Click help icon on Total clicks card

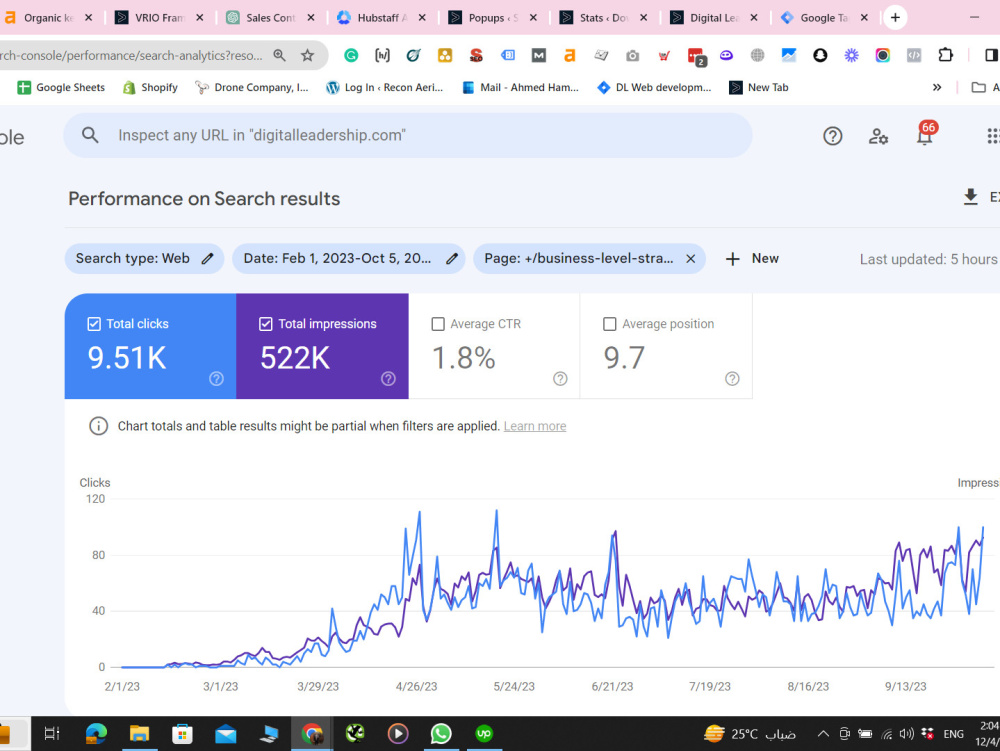pos(216,379)
